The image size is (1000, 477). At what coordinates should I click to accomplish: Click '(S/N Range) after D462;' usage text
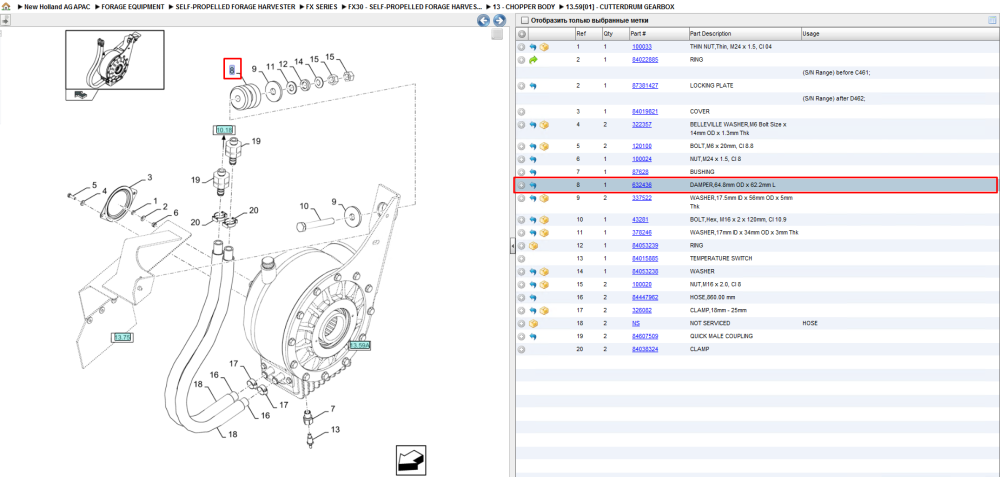834,99
